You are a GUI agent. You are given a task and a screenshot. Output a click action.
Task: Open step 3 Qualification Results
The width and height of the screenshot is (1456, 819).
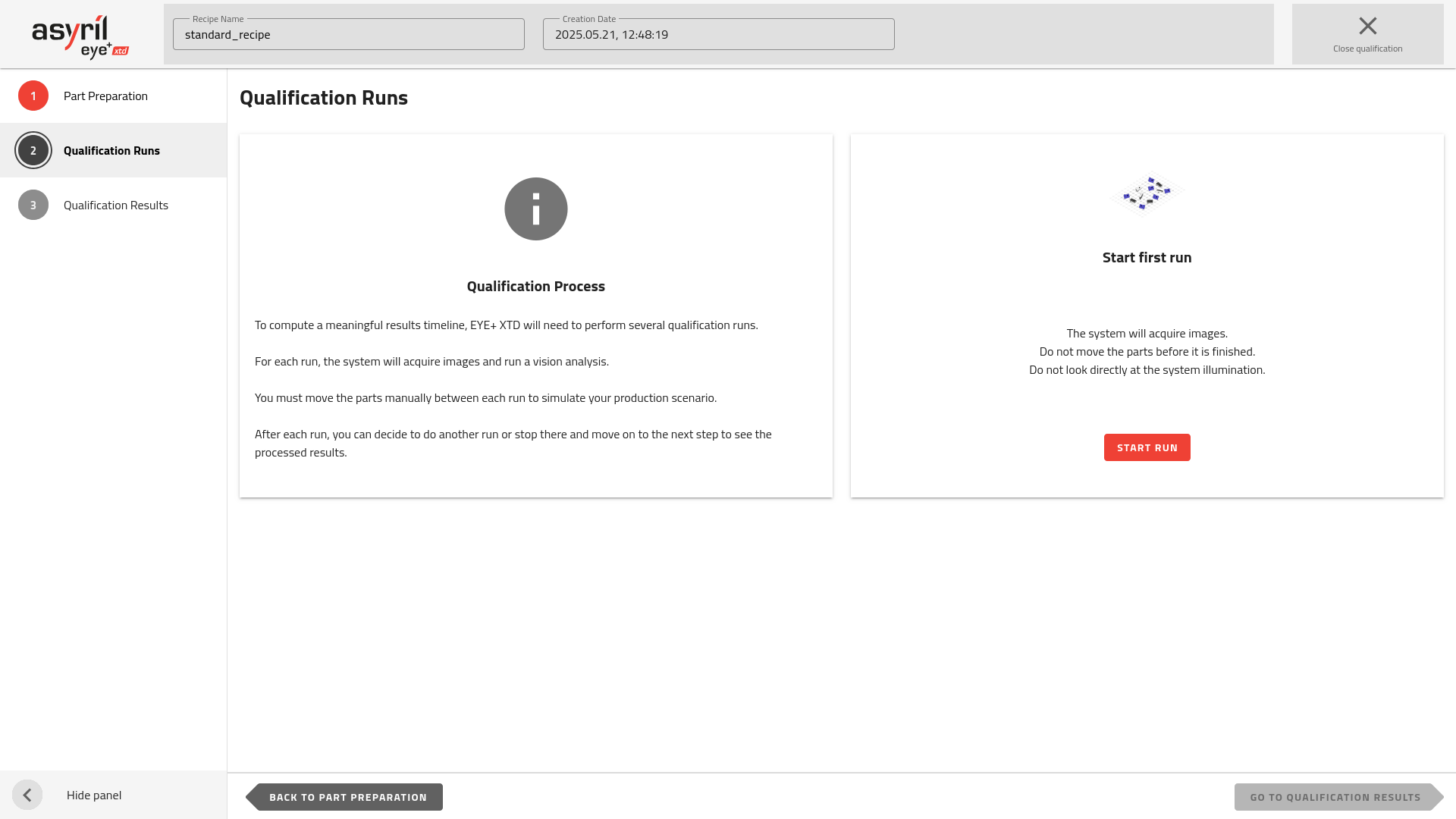coord(113,205)
